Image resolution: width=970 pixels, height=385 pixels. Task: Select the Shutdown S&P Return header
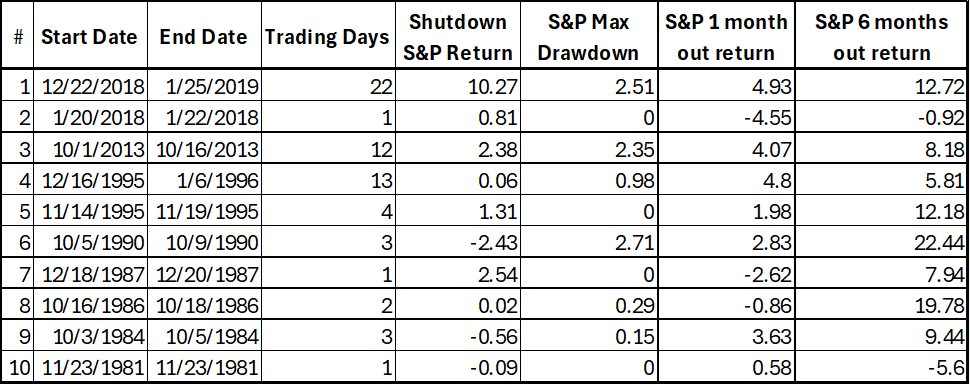[457, 36]
